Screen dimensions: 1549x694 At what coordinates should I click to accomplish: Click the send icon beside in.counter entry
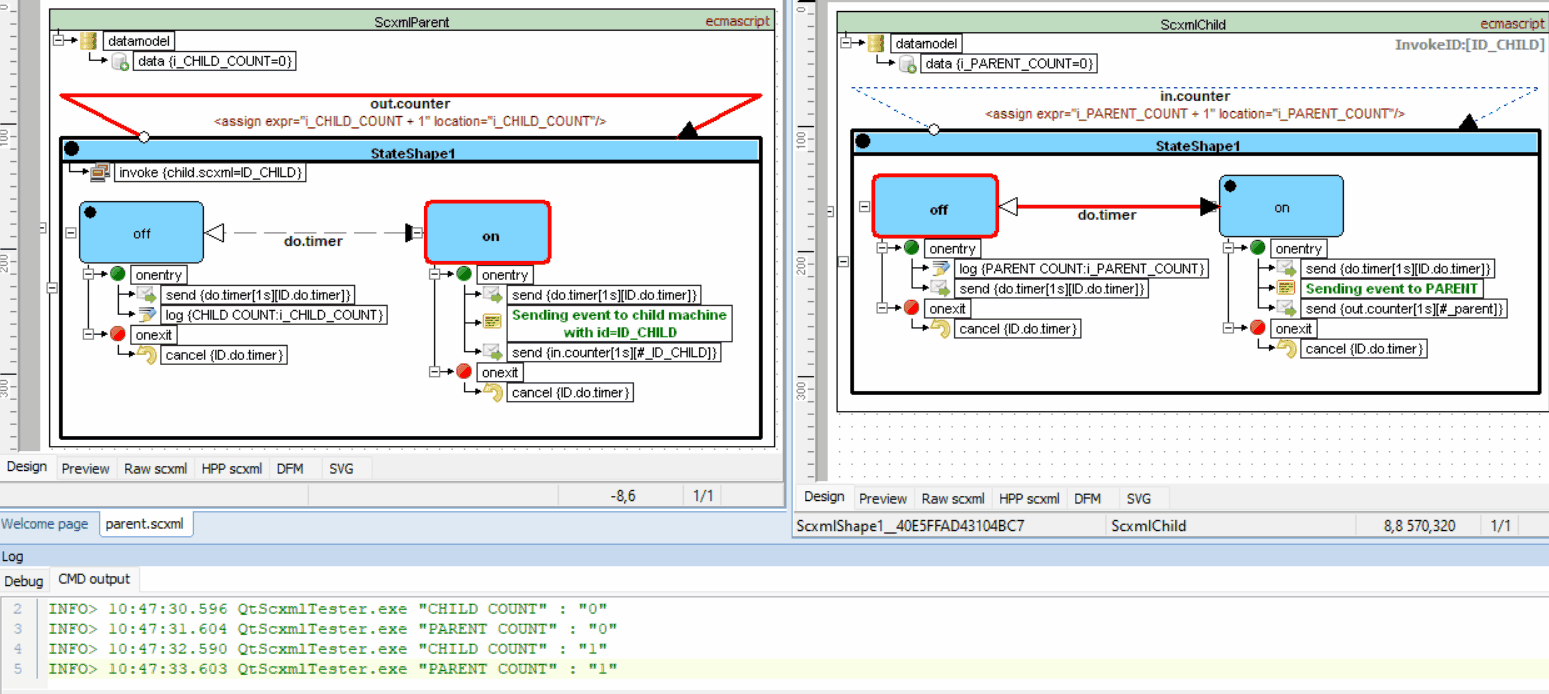pyautogui.click(x=492, y=352)
